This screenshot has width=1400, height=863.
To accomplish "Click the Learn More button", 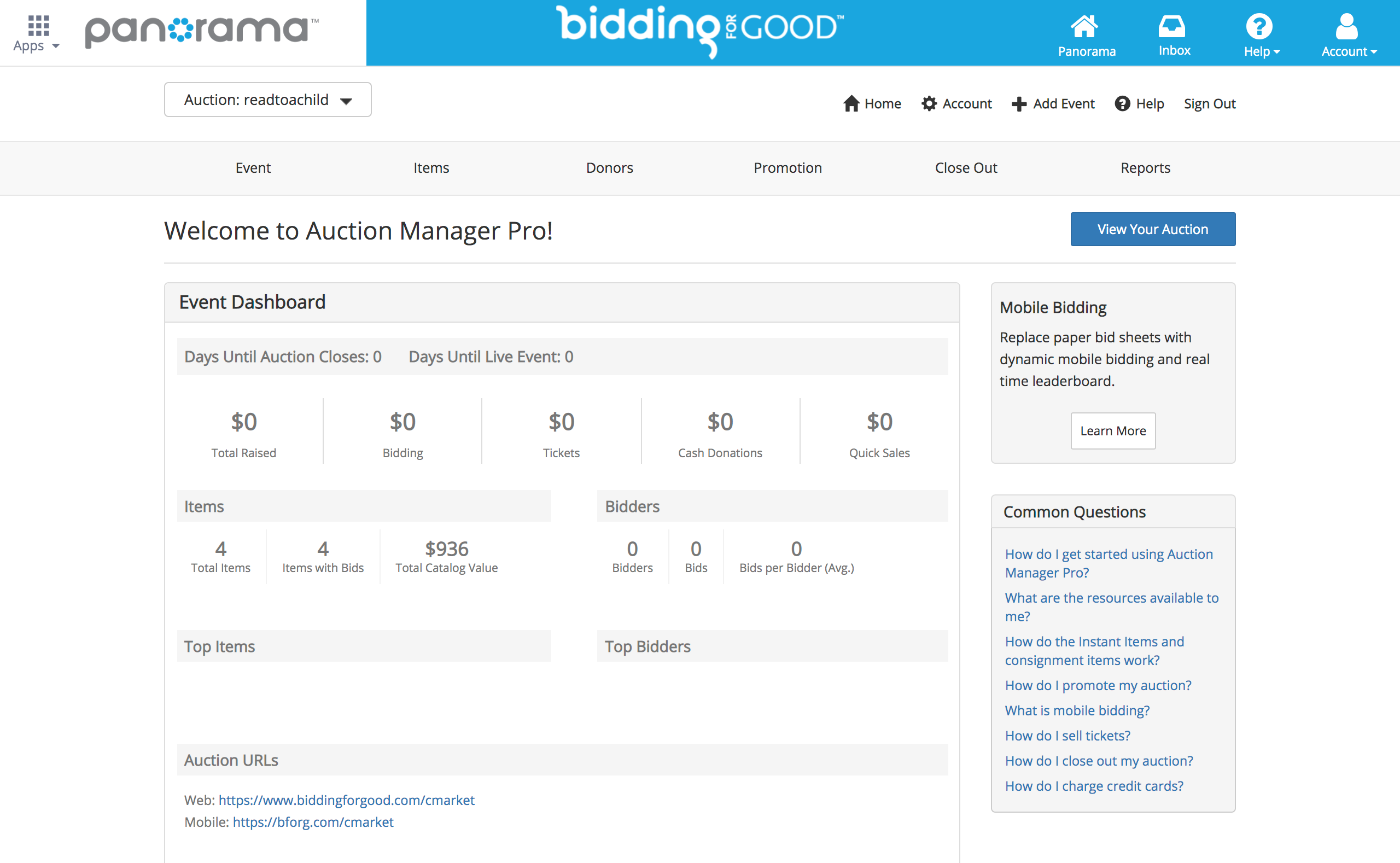I will [1113, 431].
